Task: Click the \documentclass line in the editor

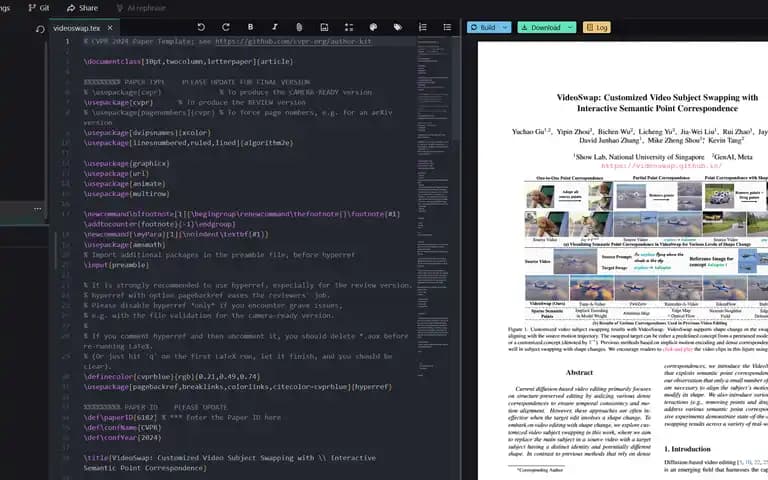Action: coord(188,61)
